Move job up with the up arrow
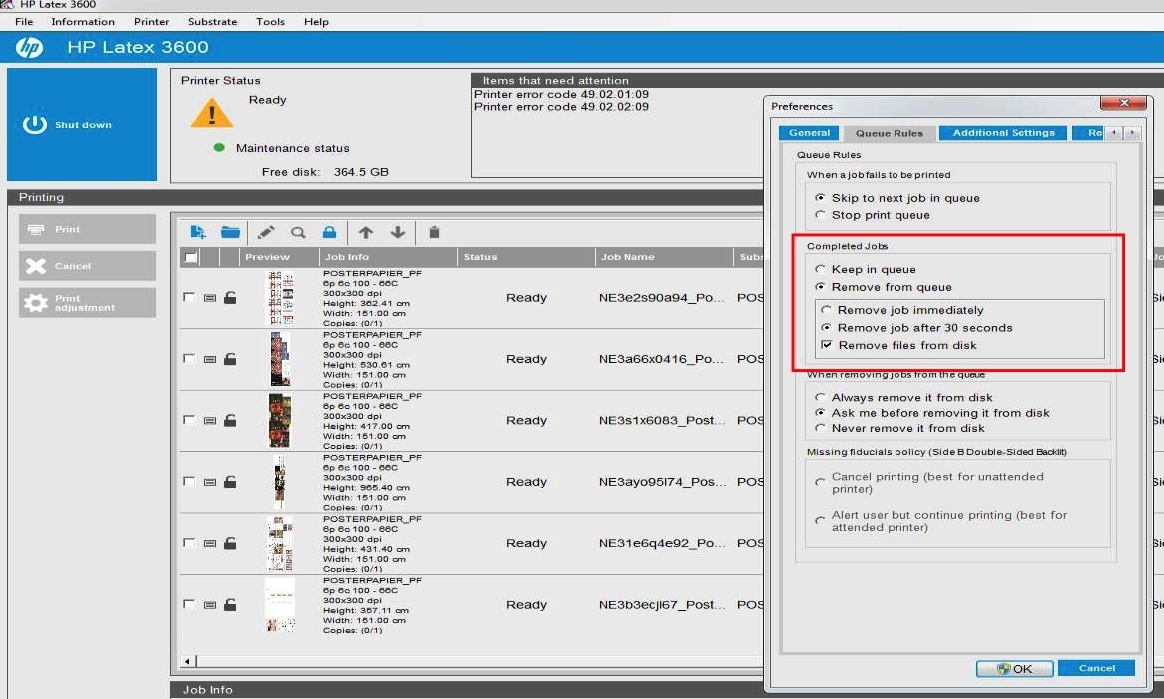1164x699 pixels. [x=365, y=232]
